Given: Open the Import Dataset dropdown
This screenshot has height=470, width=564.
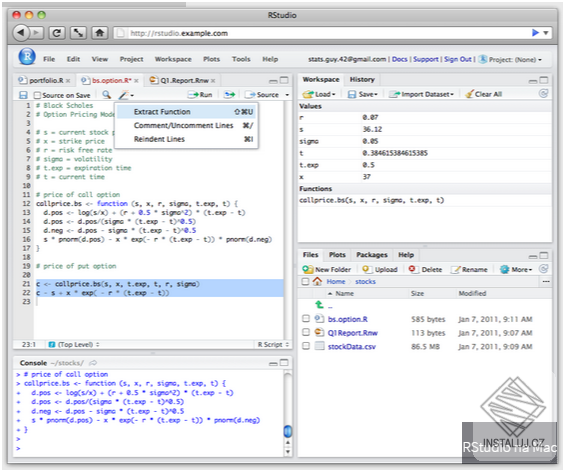Looking at the screenshot, I should (x=422, y=94).
